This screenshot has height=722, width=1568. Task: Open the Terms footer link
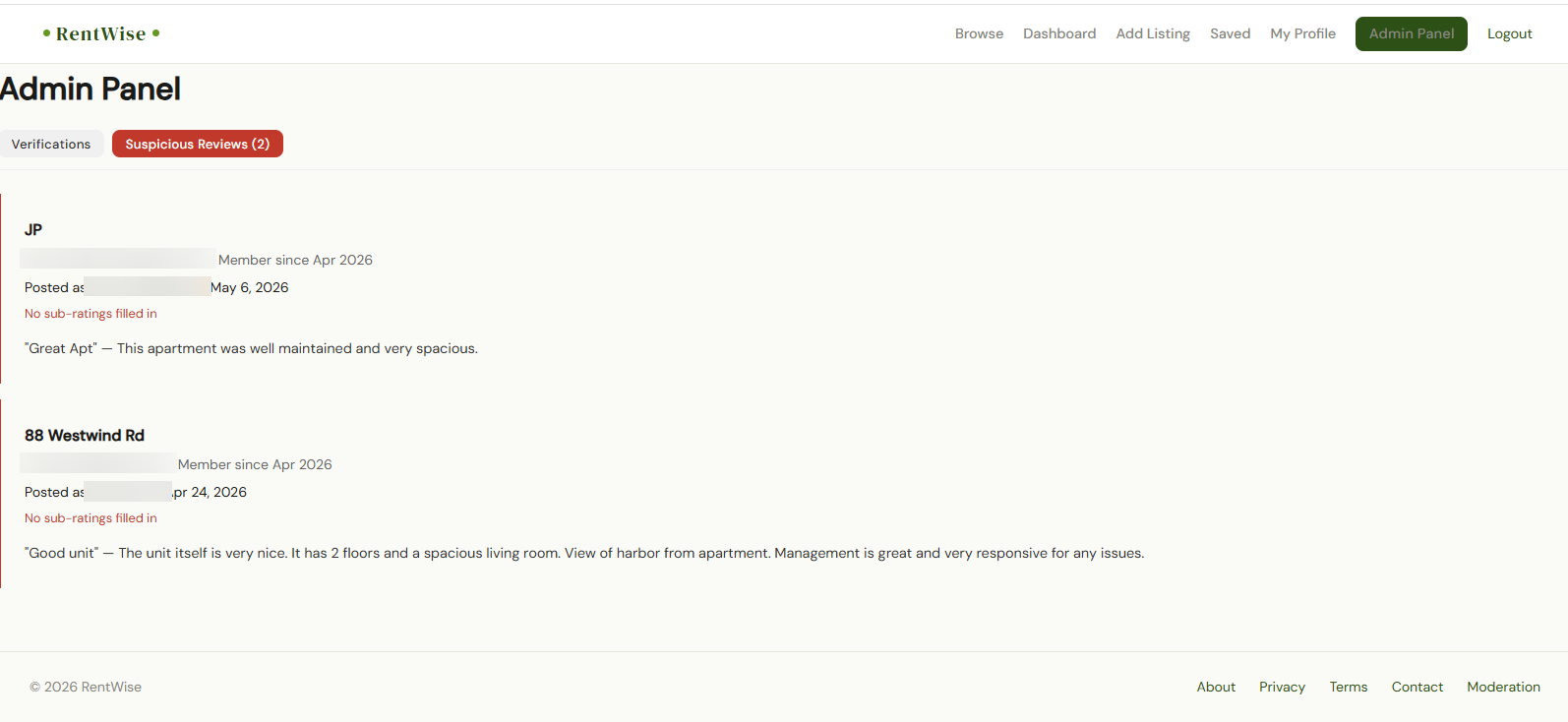1349,687
